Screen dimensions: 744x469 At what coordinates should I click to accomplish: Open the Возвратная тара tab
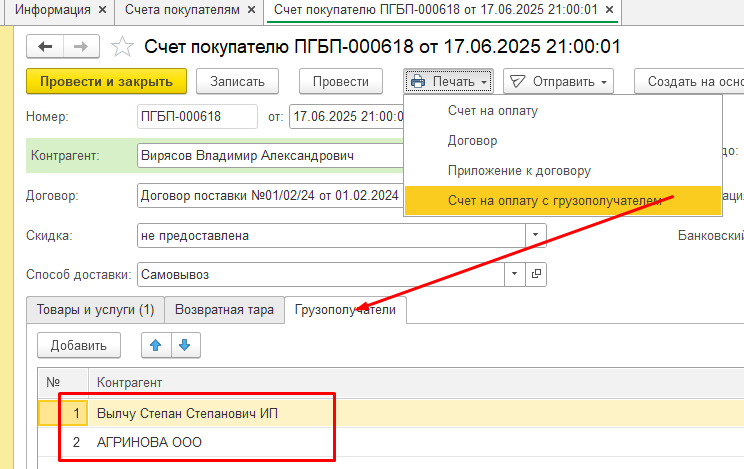(x=224, y=310)
